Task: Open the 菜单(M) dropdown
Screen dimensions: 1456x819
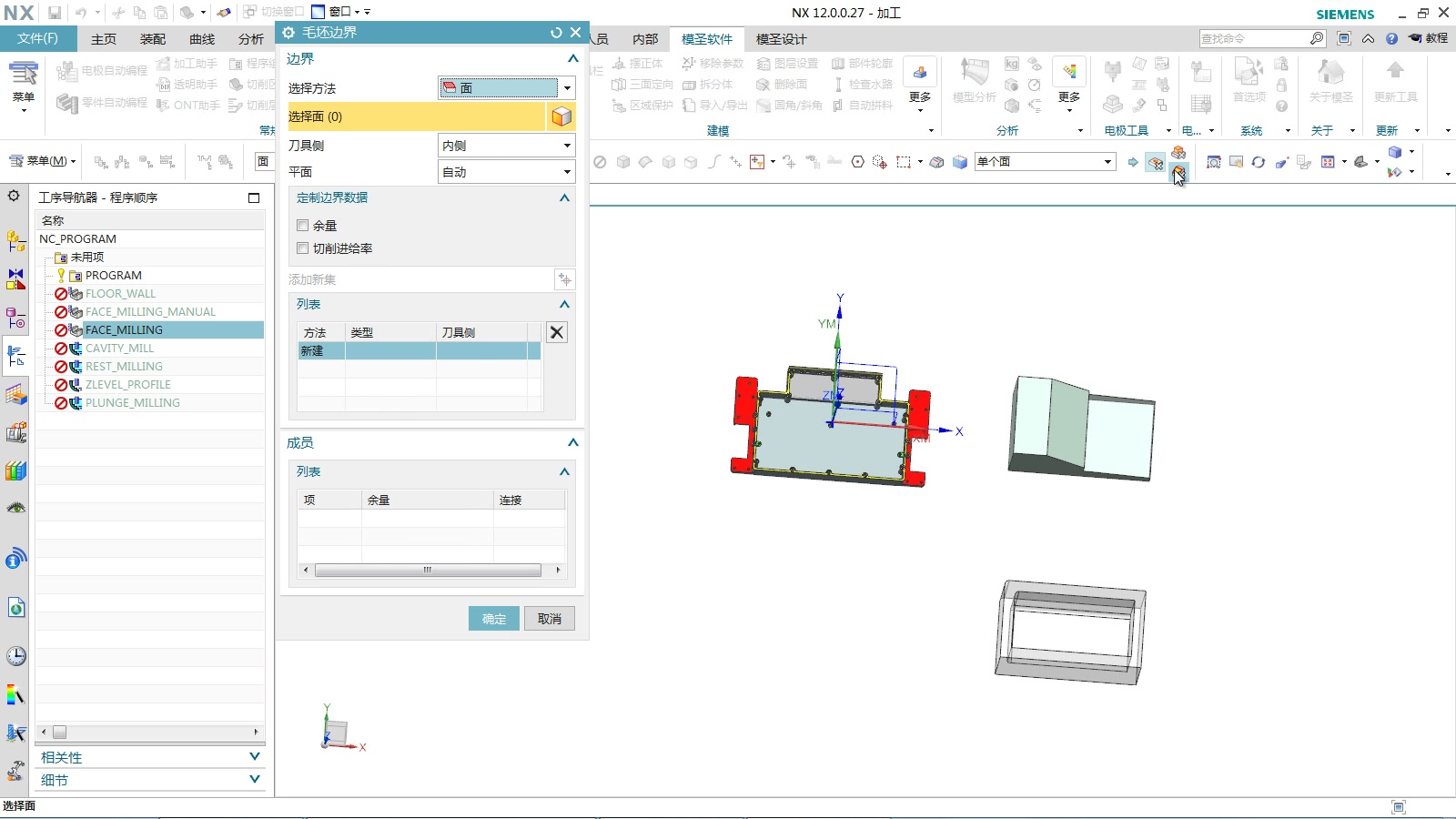Action: (x=43, y=161)
